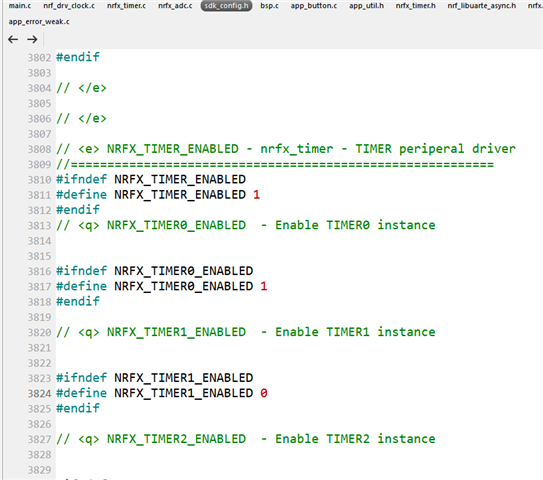Image resolution: width=543 pixels, height=480 pixels.
Task: Click line number 3824 in the gutter
Action: pos(39,393)
